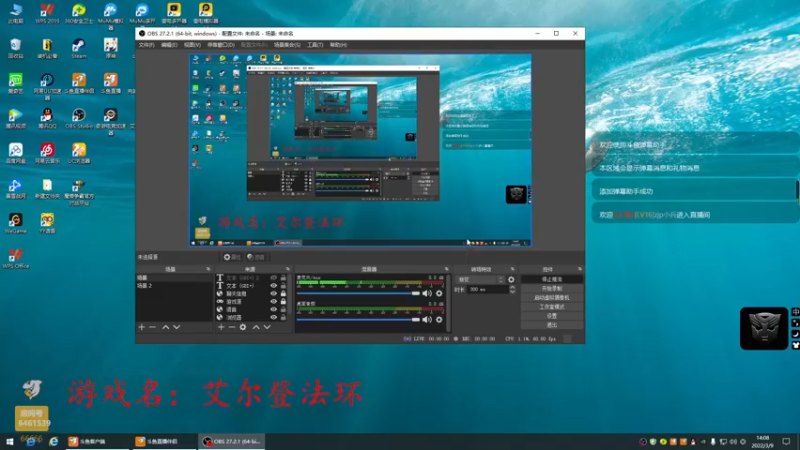Remove the selected scene with the minus icon
Screen dimensions: 800x450
coord(153,327)
